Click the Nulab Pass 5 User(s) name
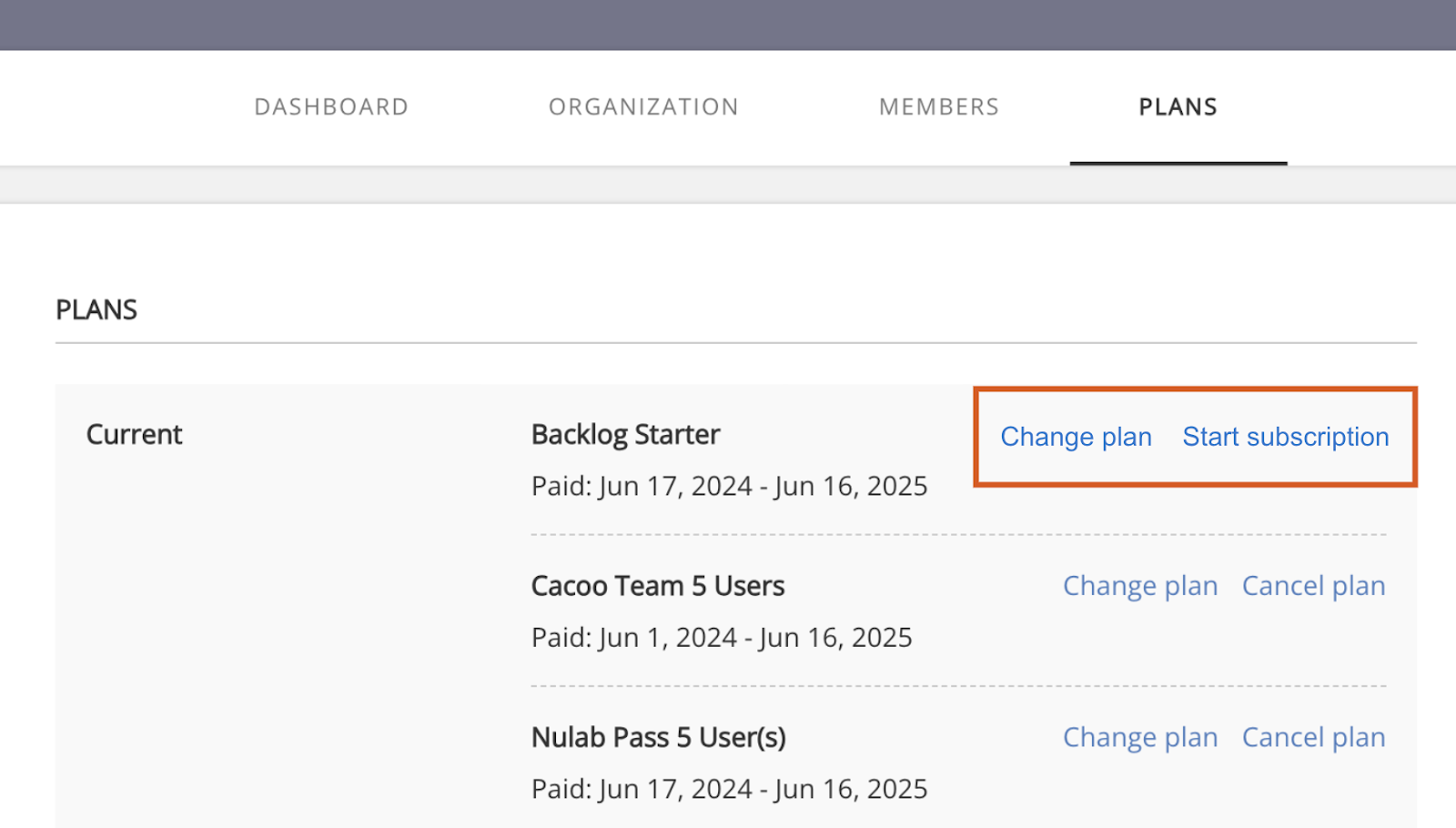 (x=659, y=737)
